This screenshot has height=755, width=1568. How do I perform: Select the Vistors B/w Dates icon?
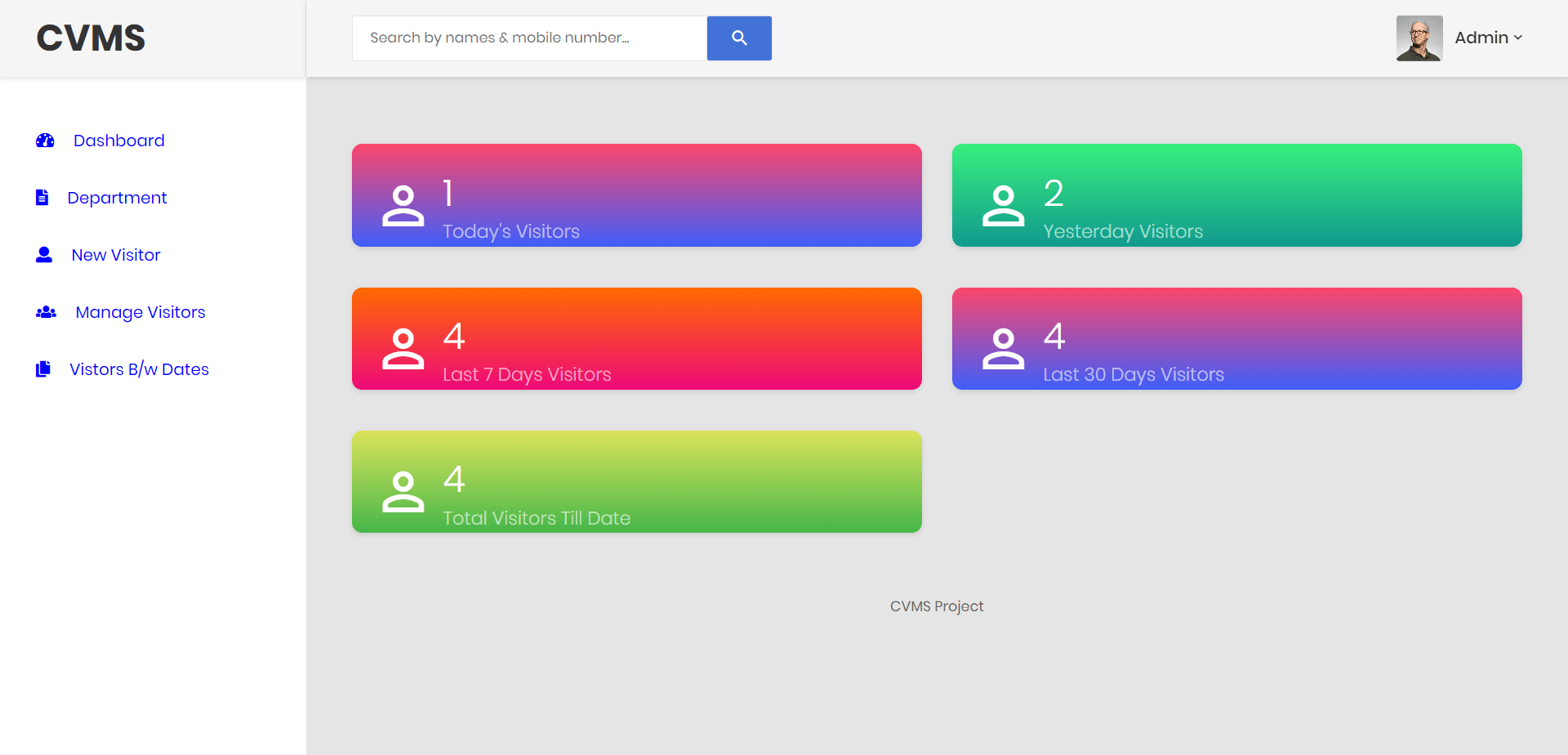[43, 369]
